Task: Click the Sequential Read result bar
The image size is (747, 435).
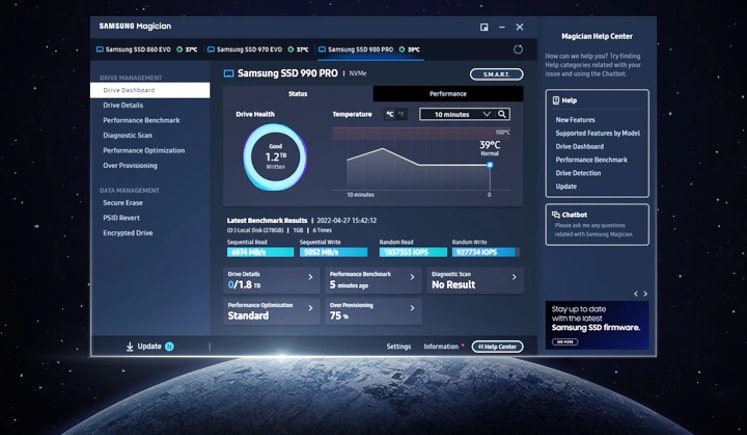Action: pos(260,252)
